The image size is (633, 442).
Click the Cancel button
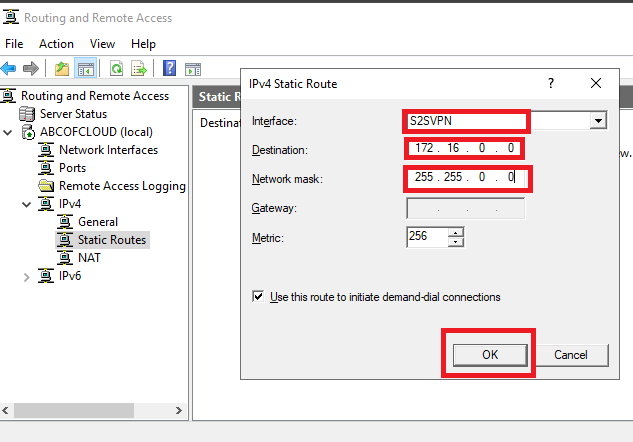tap(570, 354)
